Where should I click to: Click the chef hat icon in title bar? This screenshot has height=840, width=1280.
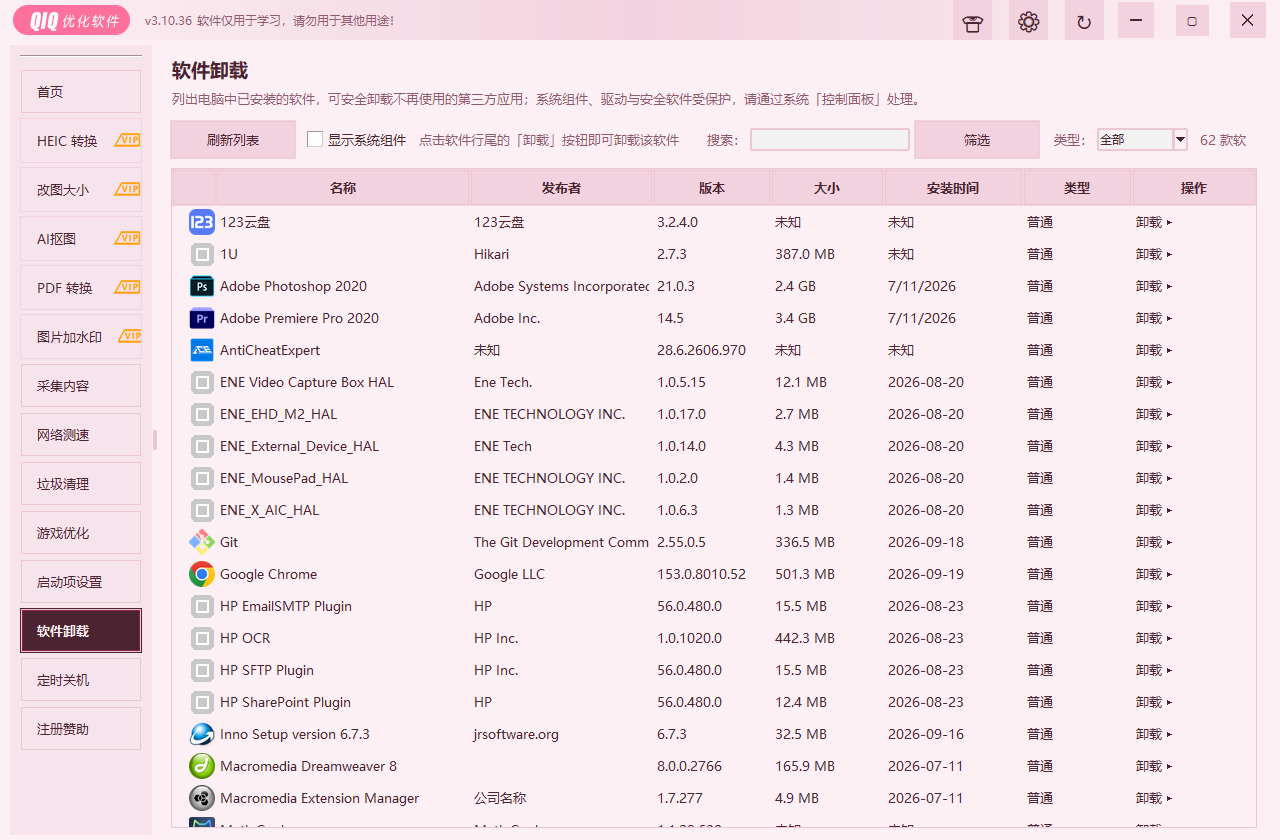tap(972, 22)
